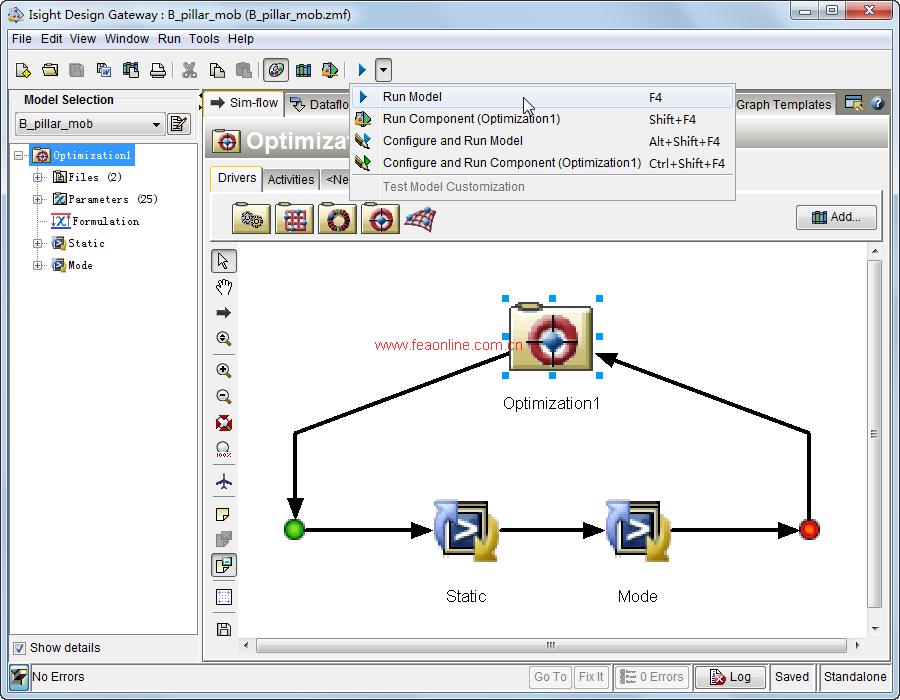The height and width of the screenshot is (700, 900).
Task: Click the airplane icon in canvas toolbar
Action: click(x=224, y=482)
